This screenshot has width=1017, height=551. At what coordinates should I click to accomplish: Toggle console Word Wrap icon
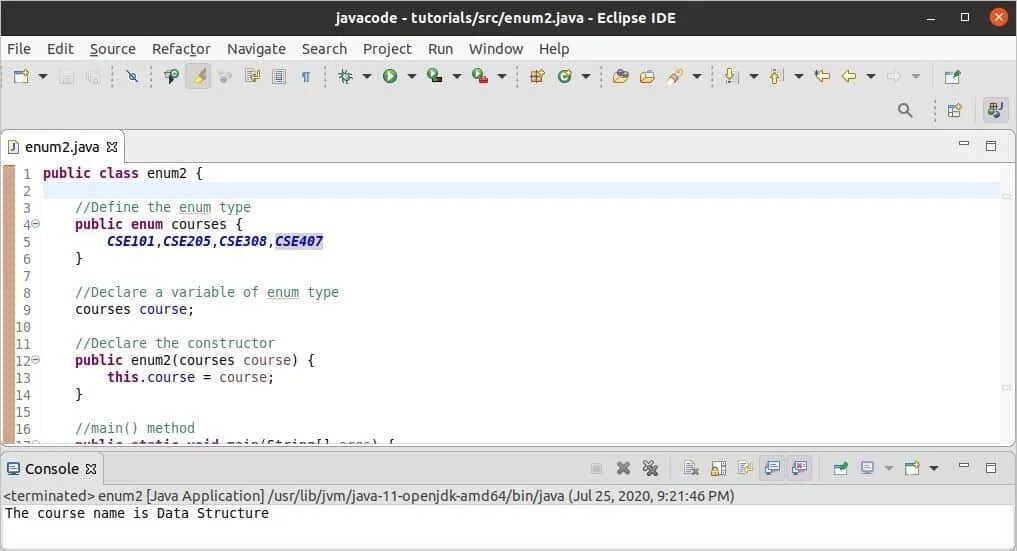[745, 468]
